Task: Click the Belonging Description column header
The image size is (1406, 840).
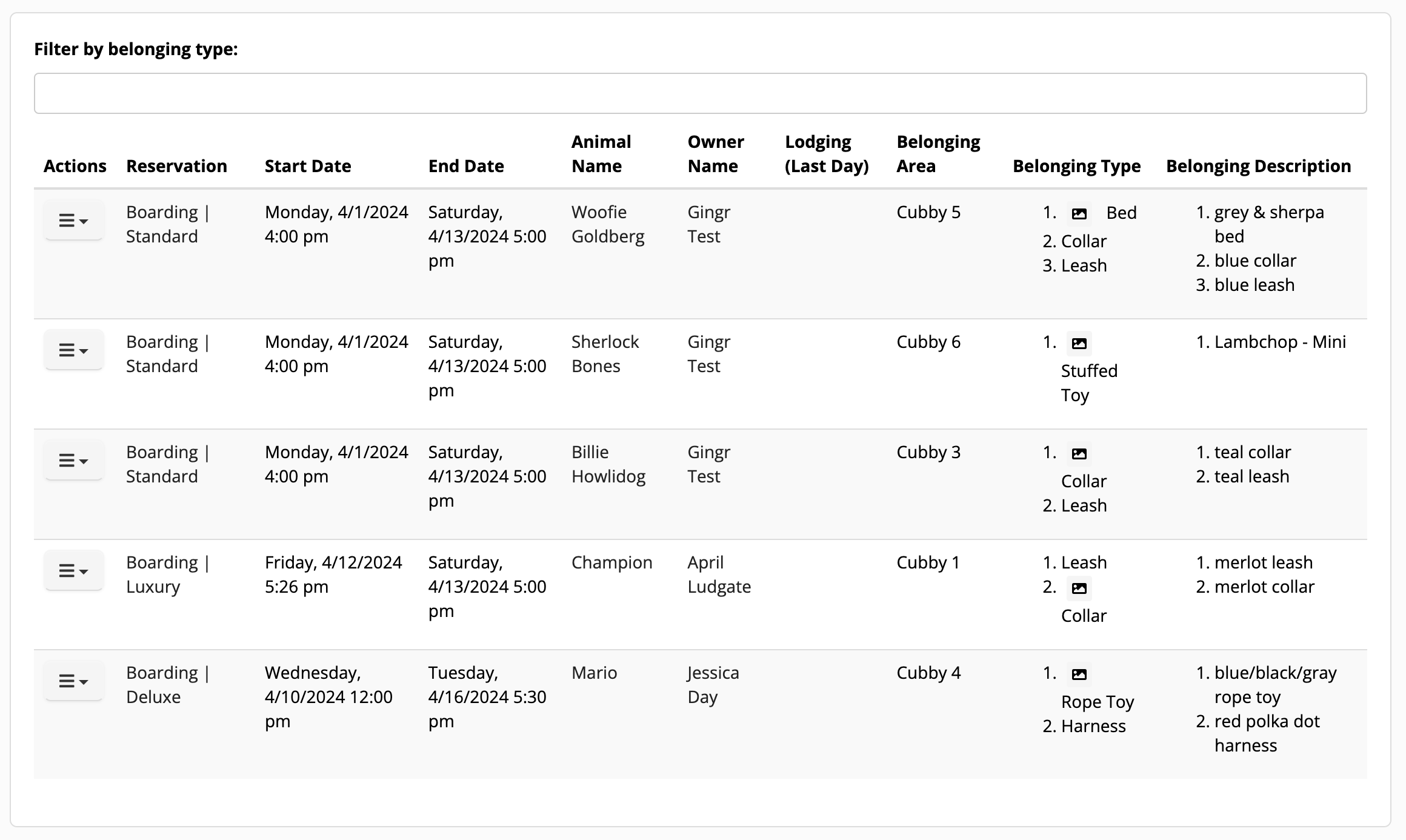Action: click(x=1259, y=166)
